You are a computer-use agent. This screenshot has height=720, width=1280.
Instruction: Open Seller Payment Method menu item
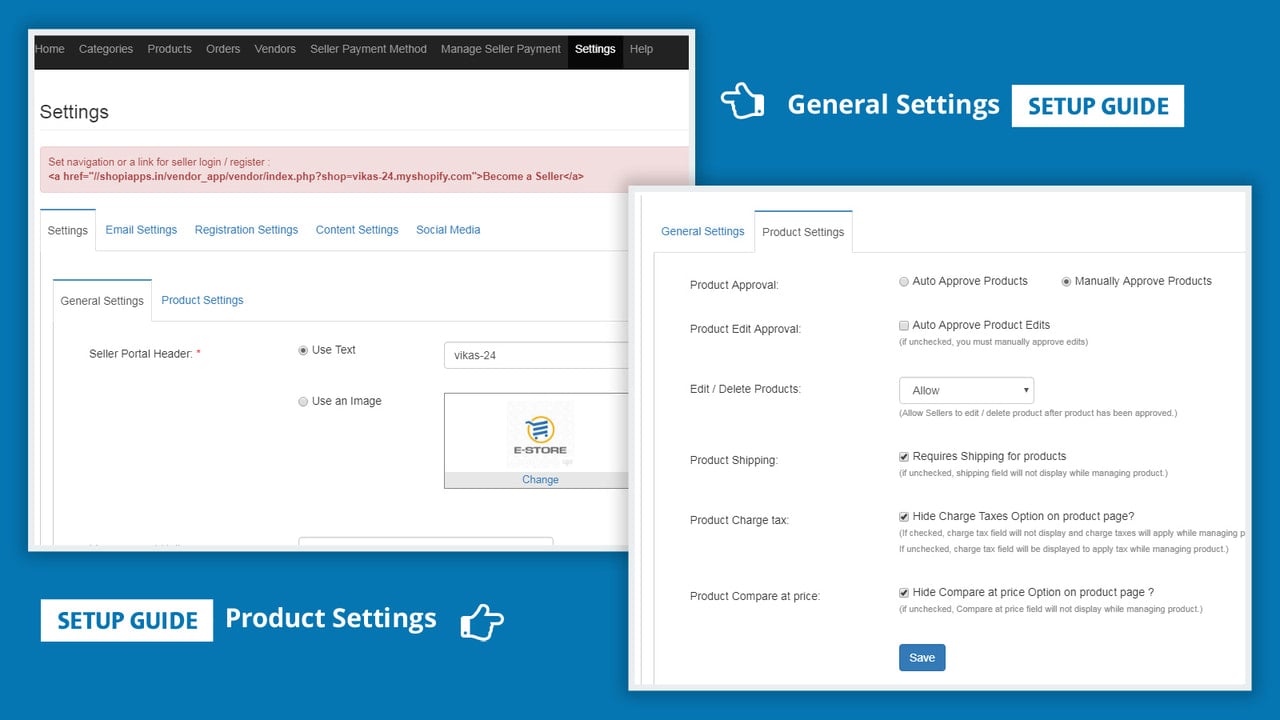368,49
